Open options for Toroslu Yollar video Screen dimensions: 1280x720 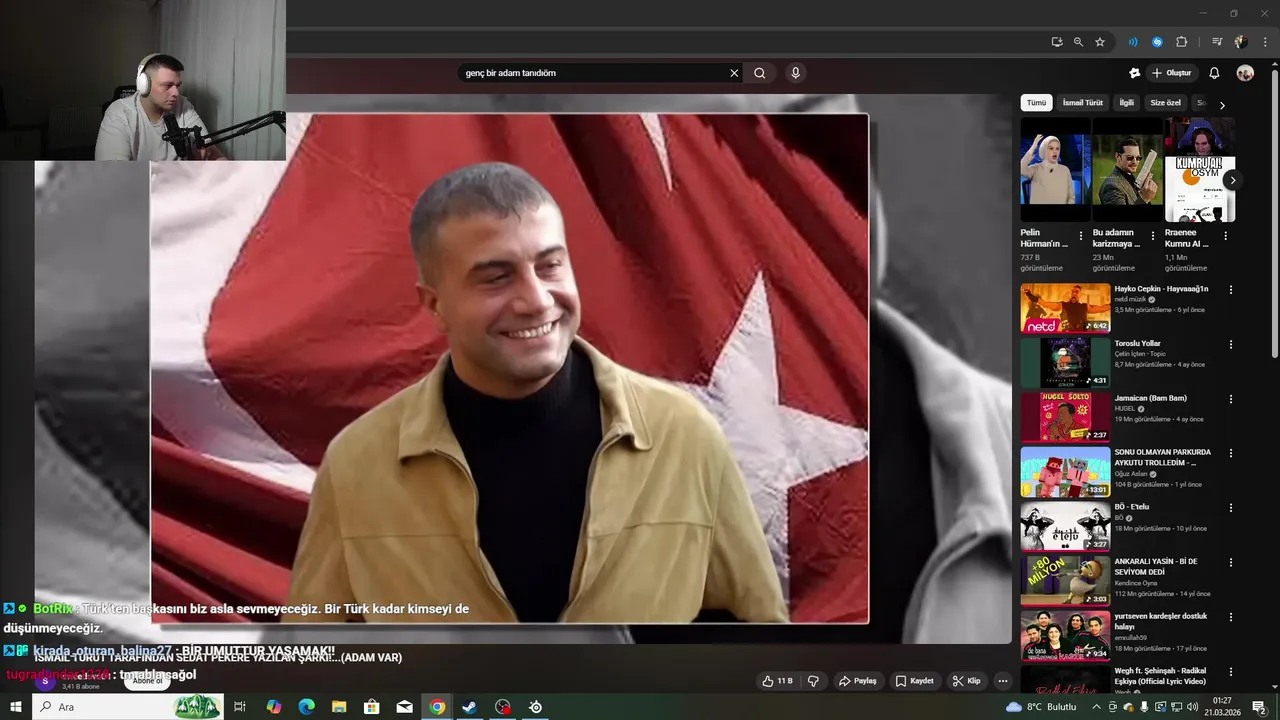click(1231, 344)
